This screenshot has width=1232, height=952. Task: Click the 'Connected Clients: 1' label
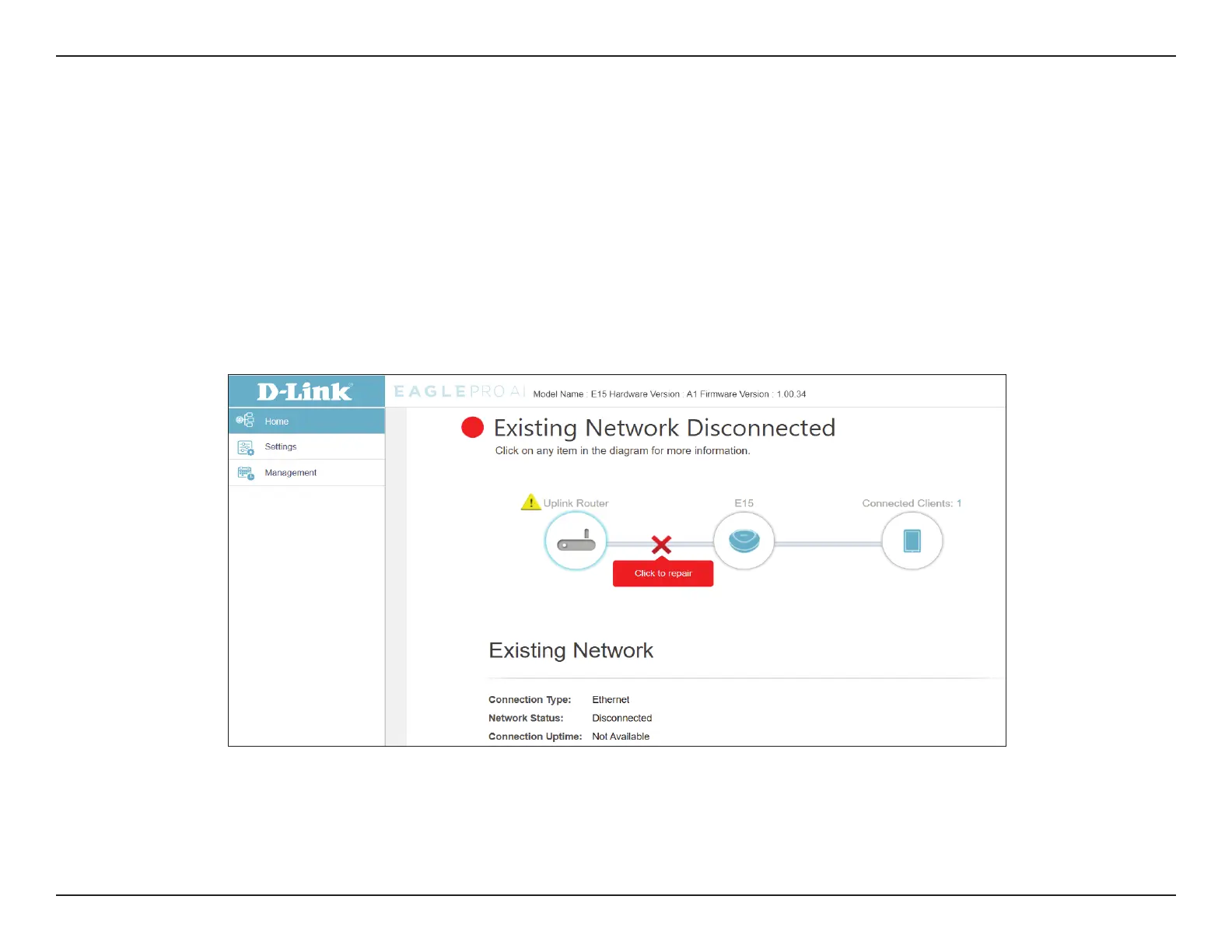point(912,503)
